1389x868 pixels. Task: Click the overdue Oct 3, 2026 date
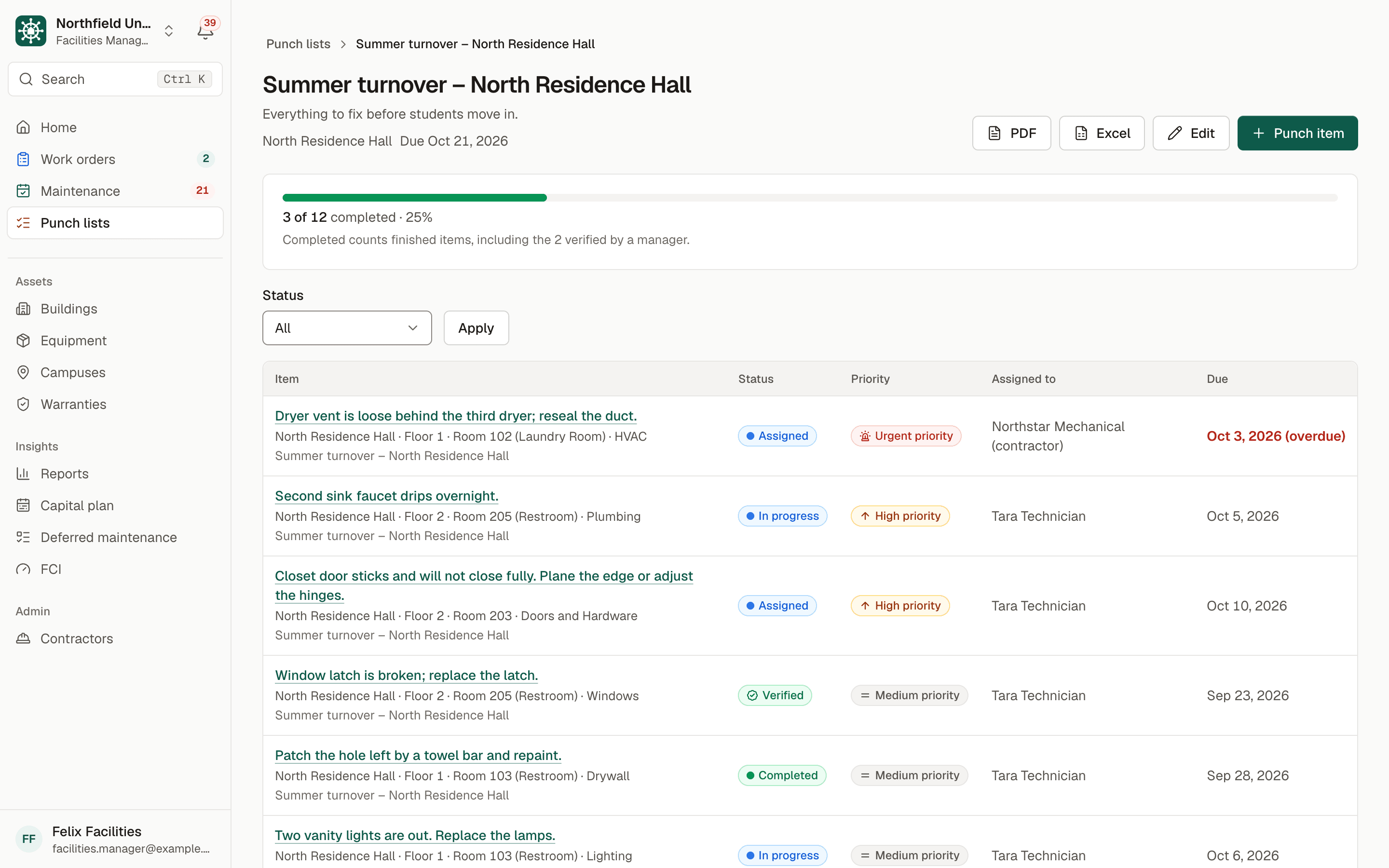[1276, 436]
